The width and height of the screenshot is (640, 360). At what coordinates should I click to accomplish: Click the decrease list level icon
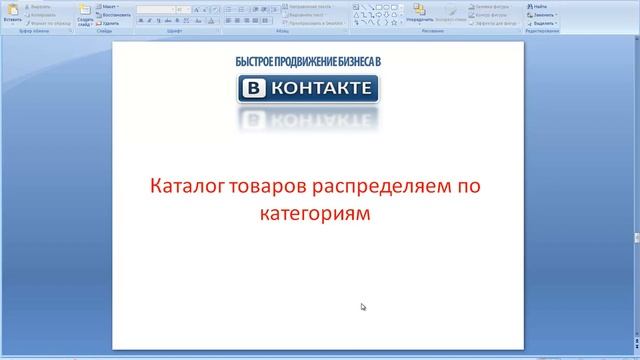click(255, 9)
